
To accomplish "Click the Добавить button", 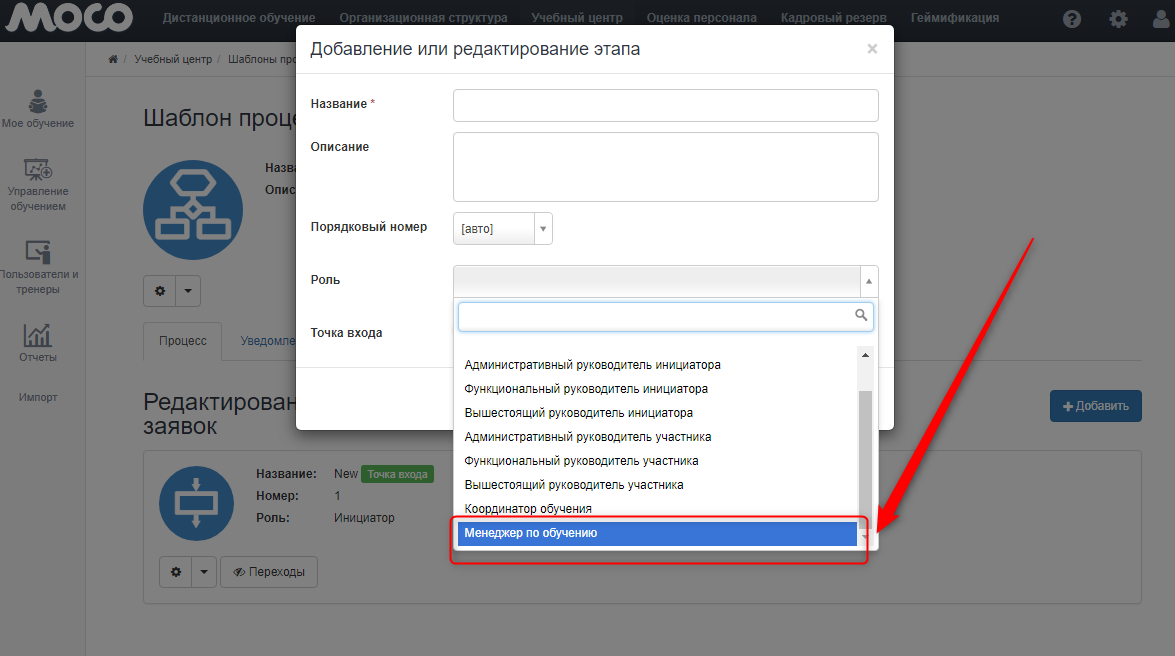I will coord(1096,406).
